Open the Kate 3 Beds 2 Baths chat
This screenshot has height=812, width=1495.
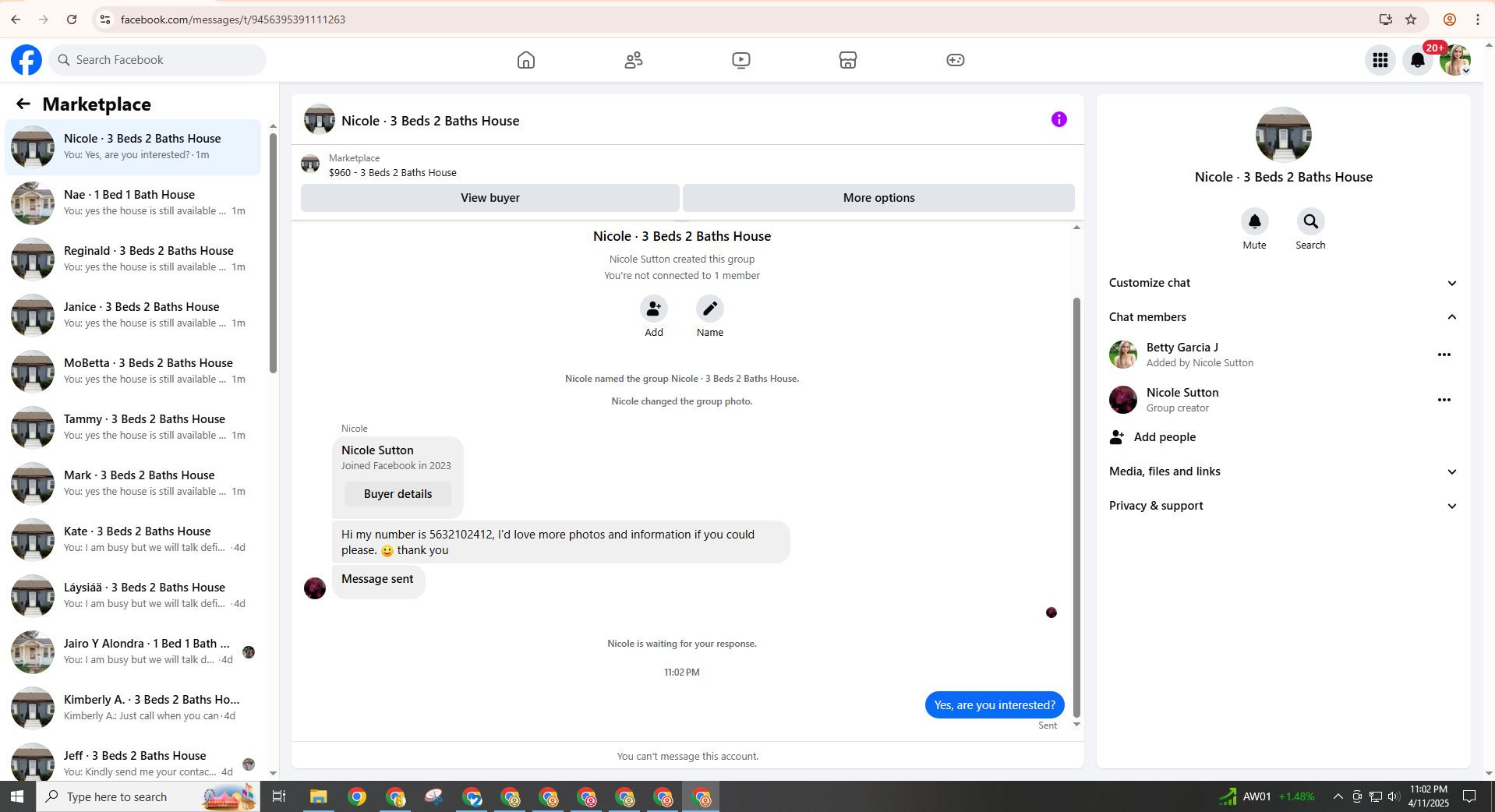[x=133, y=539]
